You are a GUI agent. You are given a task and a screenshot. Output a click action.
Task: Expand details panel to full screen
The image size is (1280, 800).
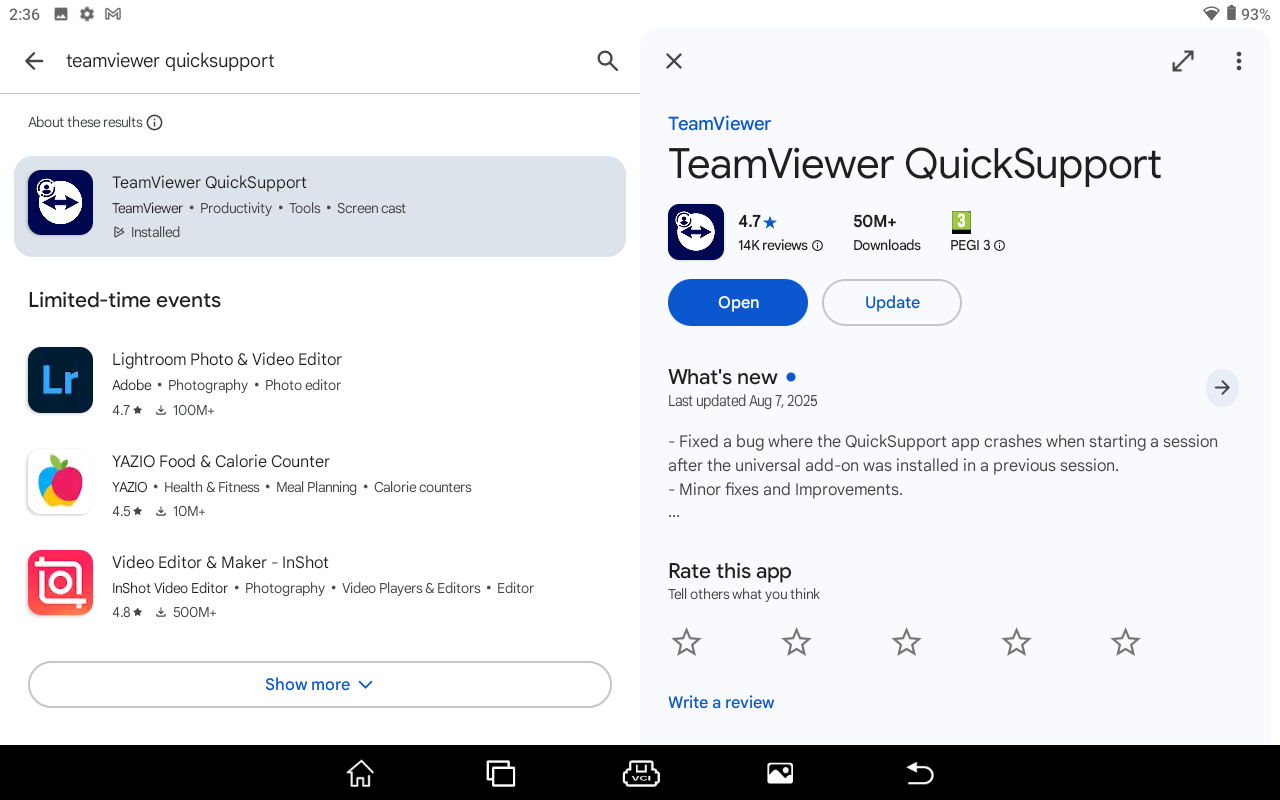[1183, 61]
